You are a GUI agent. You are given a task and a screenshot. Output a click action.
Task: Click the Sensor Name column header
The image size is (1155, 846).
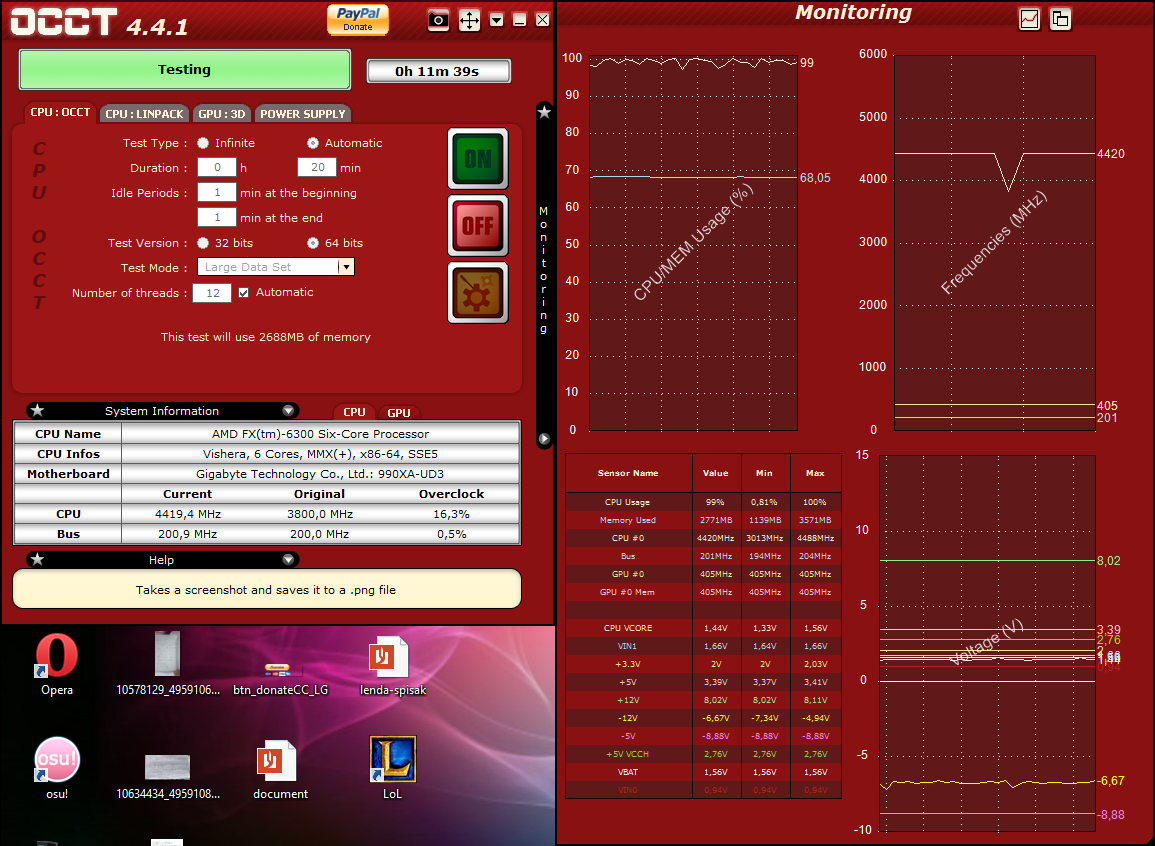click(x=628, y=473)
